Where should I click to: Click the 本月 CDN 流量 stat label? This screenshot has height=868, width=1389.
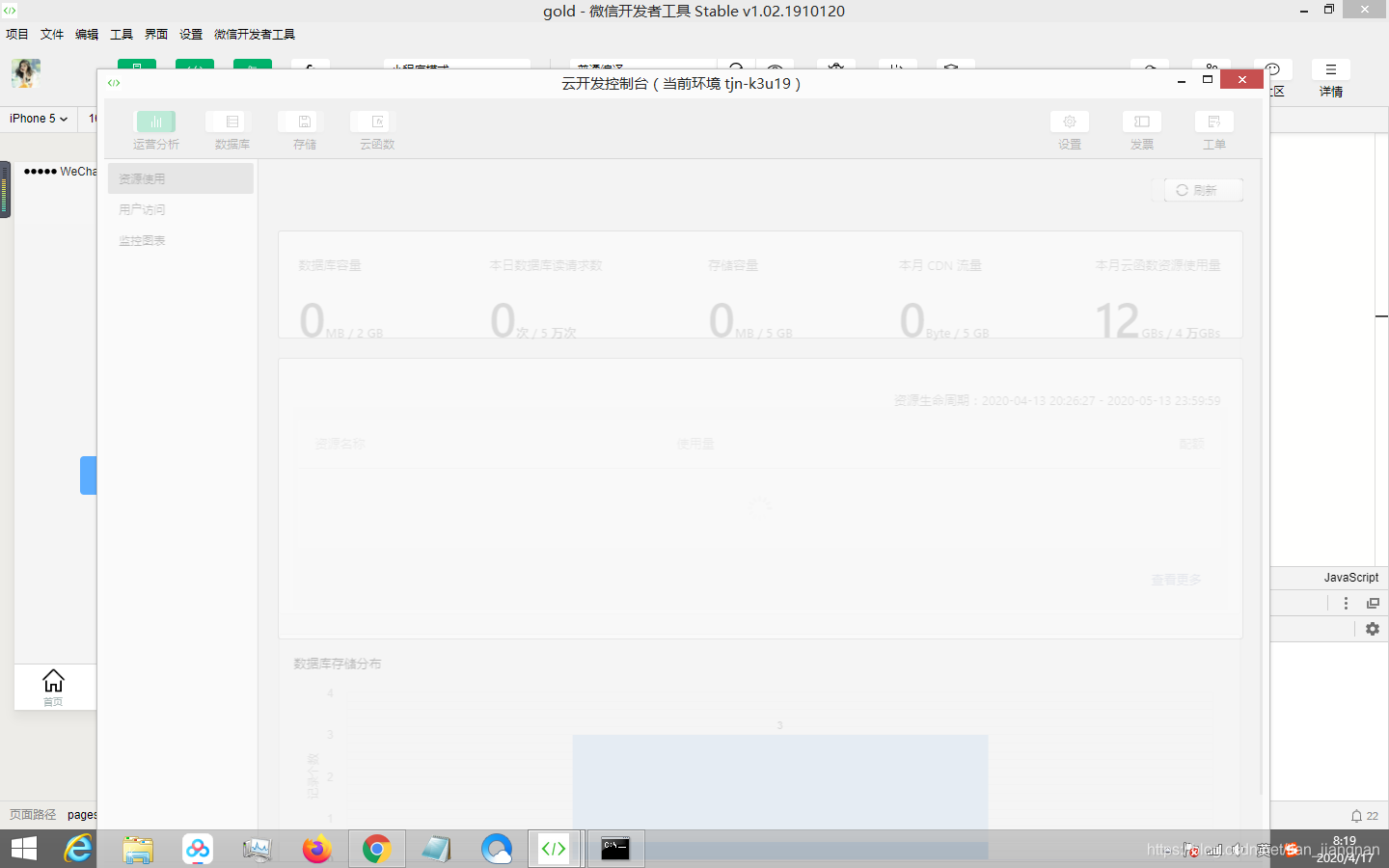tap(940, 265)
